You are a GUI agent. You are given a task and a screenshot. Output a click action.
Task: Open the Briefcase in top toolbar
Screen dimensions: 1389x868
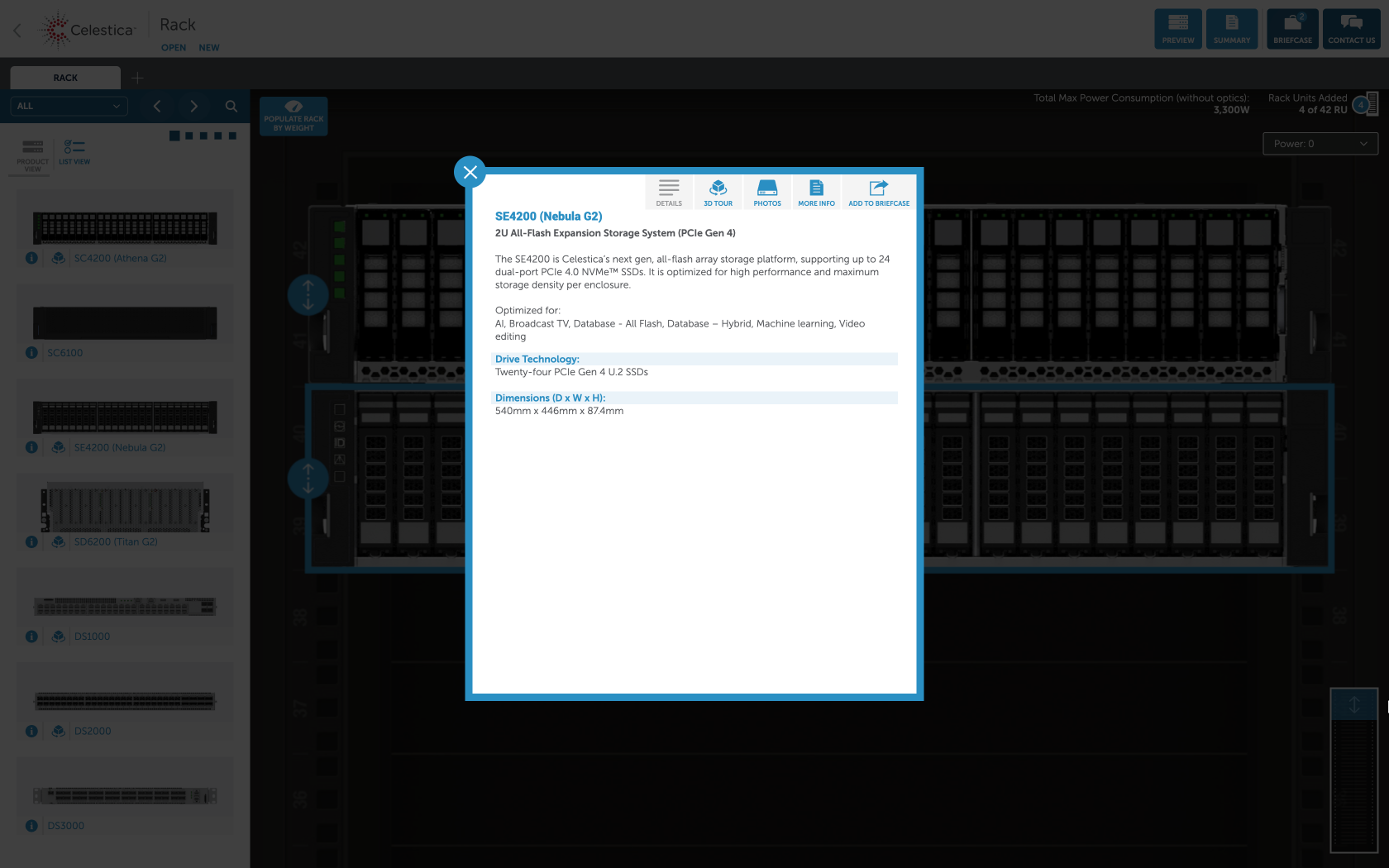click(x=1292, y=29)
